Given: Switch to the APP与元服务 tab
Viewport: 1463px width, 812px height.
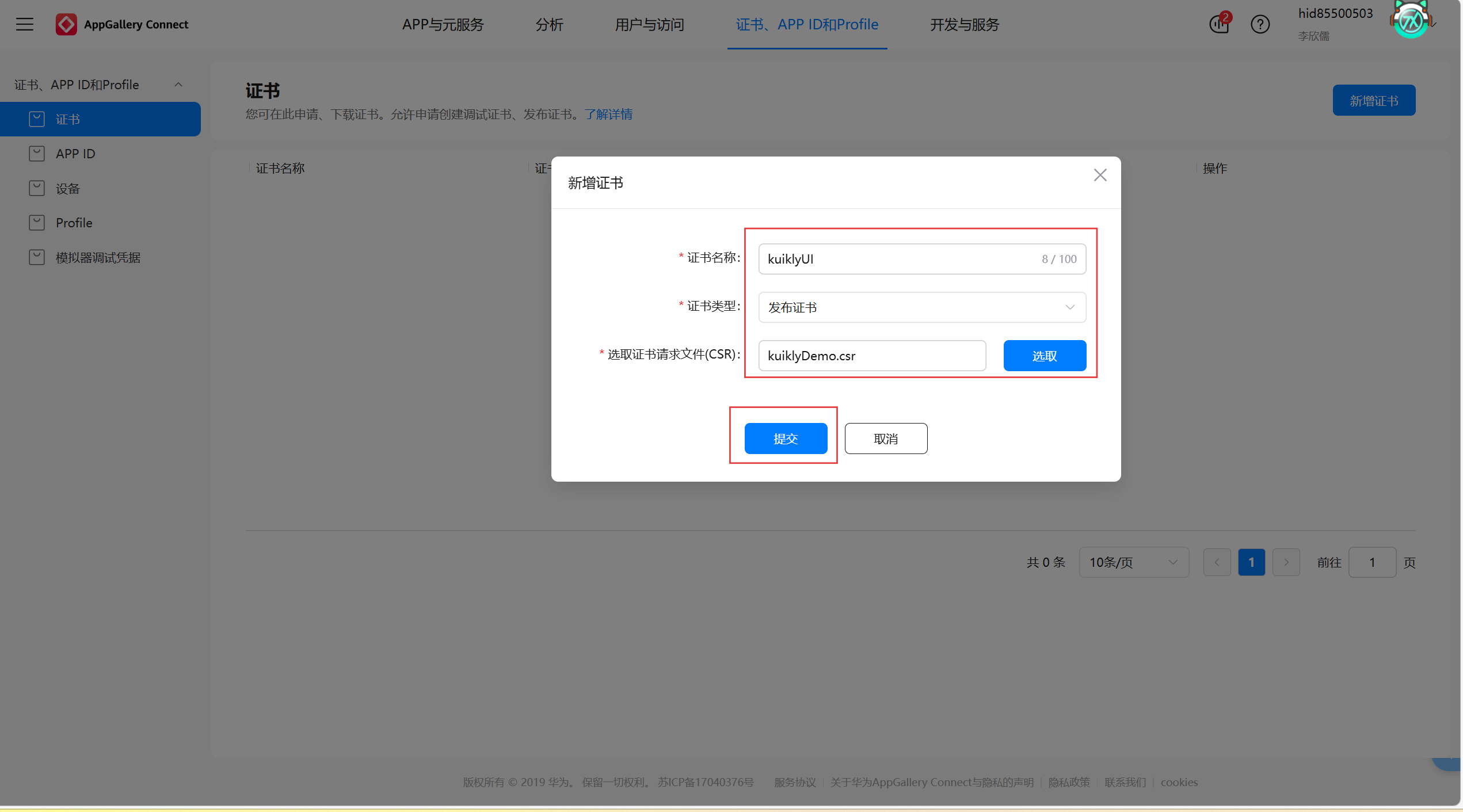Looking at the screenshot, I should 443,25.
